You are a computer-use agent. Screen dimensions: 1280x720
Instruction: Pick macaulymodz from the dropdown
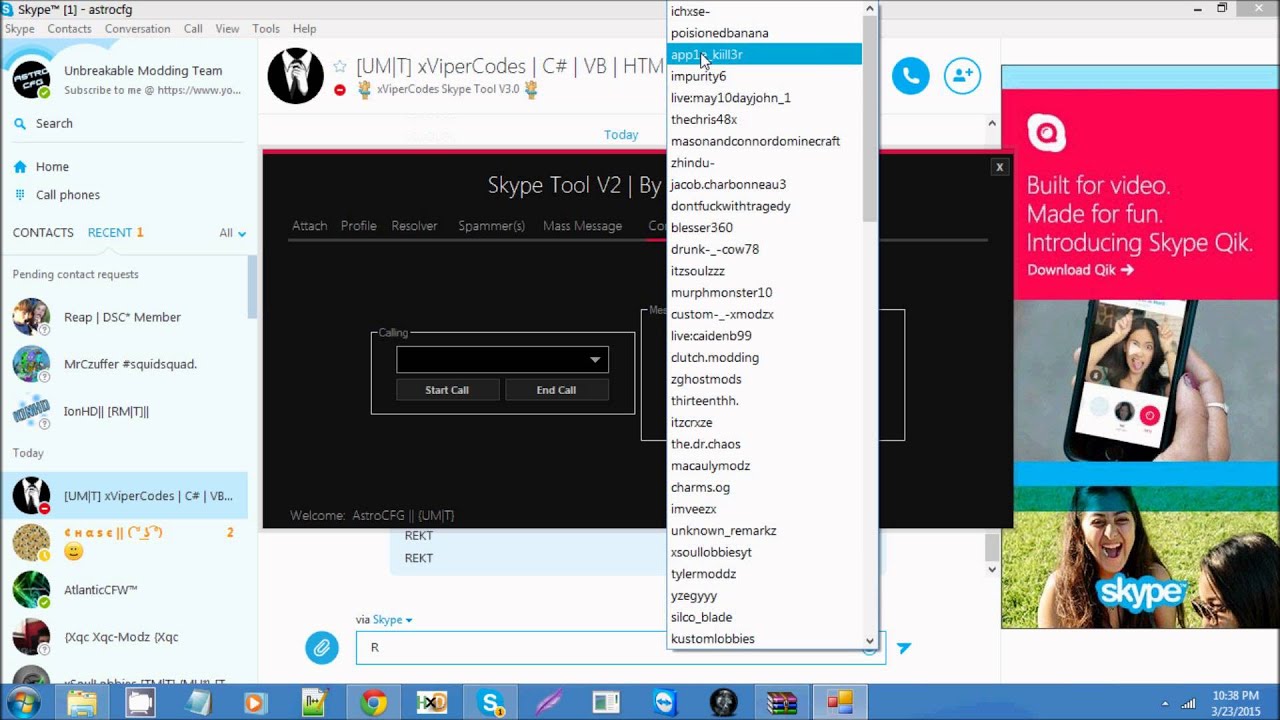pyautogui.click(x=765, y=466)
